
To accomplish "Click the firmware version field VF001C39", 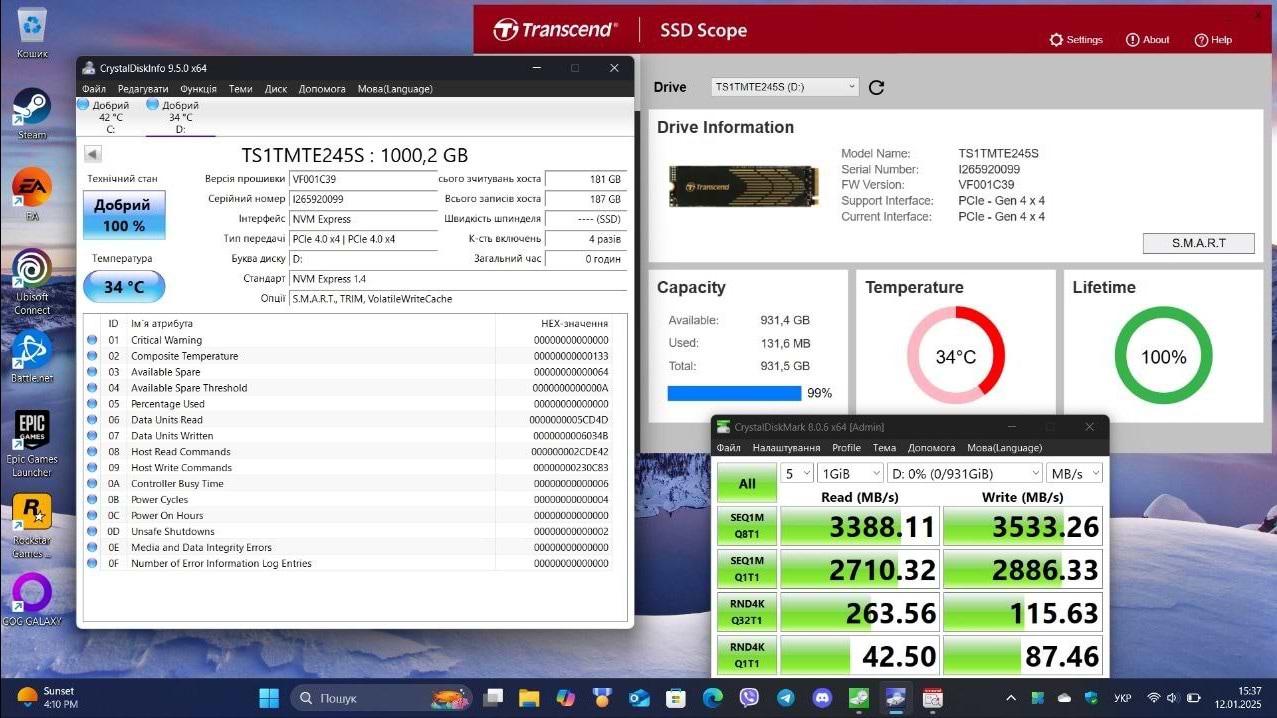I will [x=363, y=179].
